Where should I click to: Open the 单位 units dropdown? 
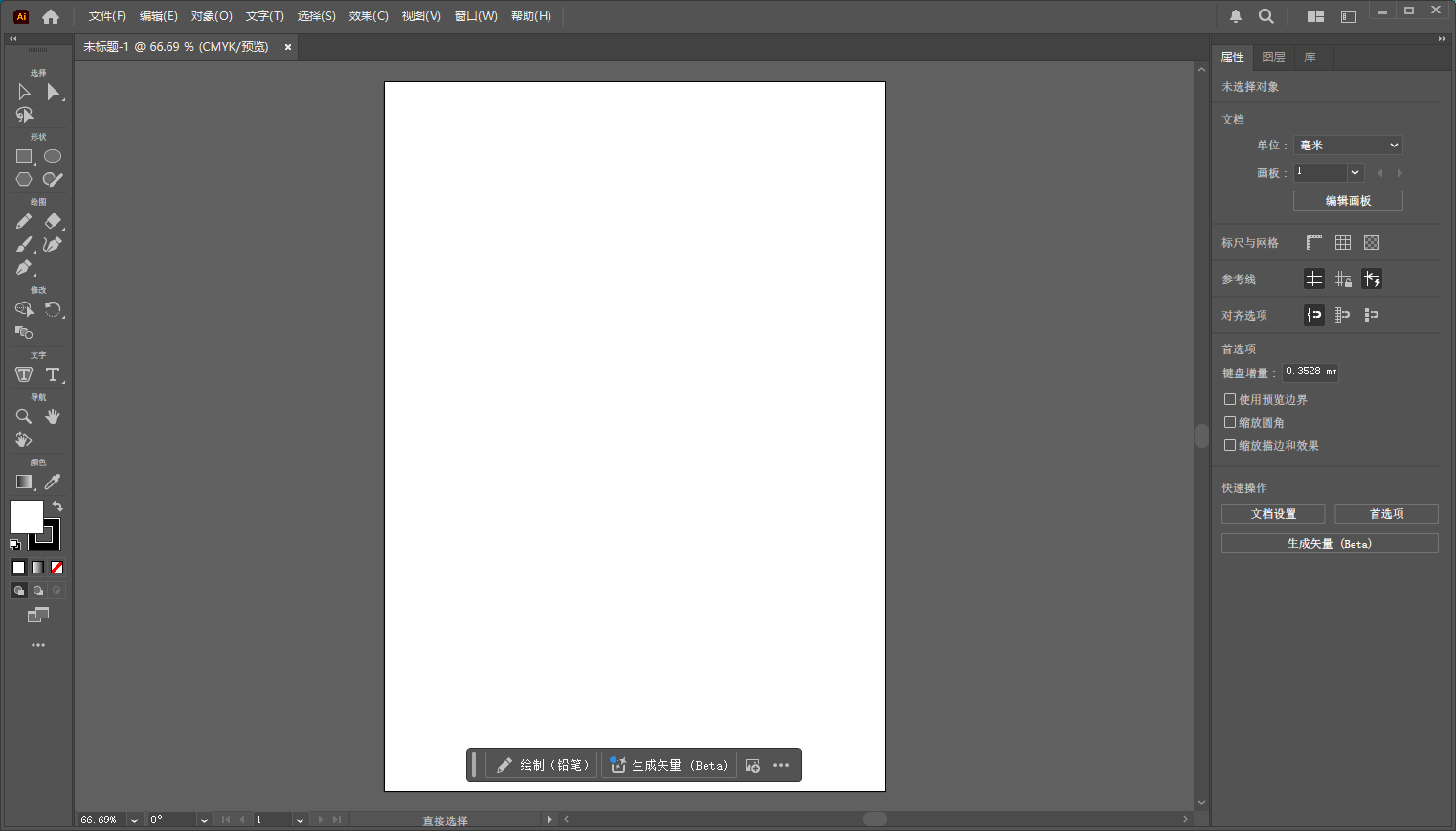[1347, 145]
